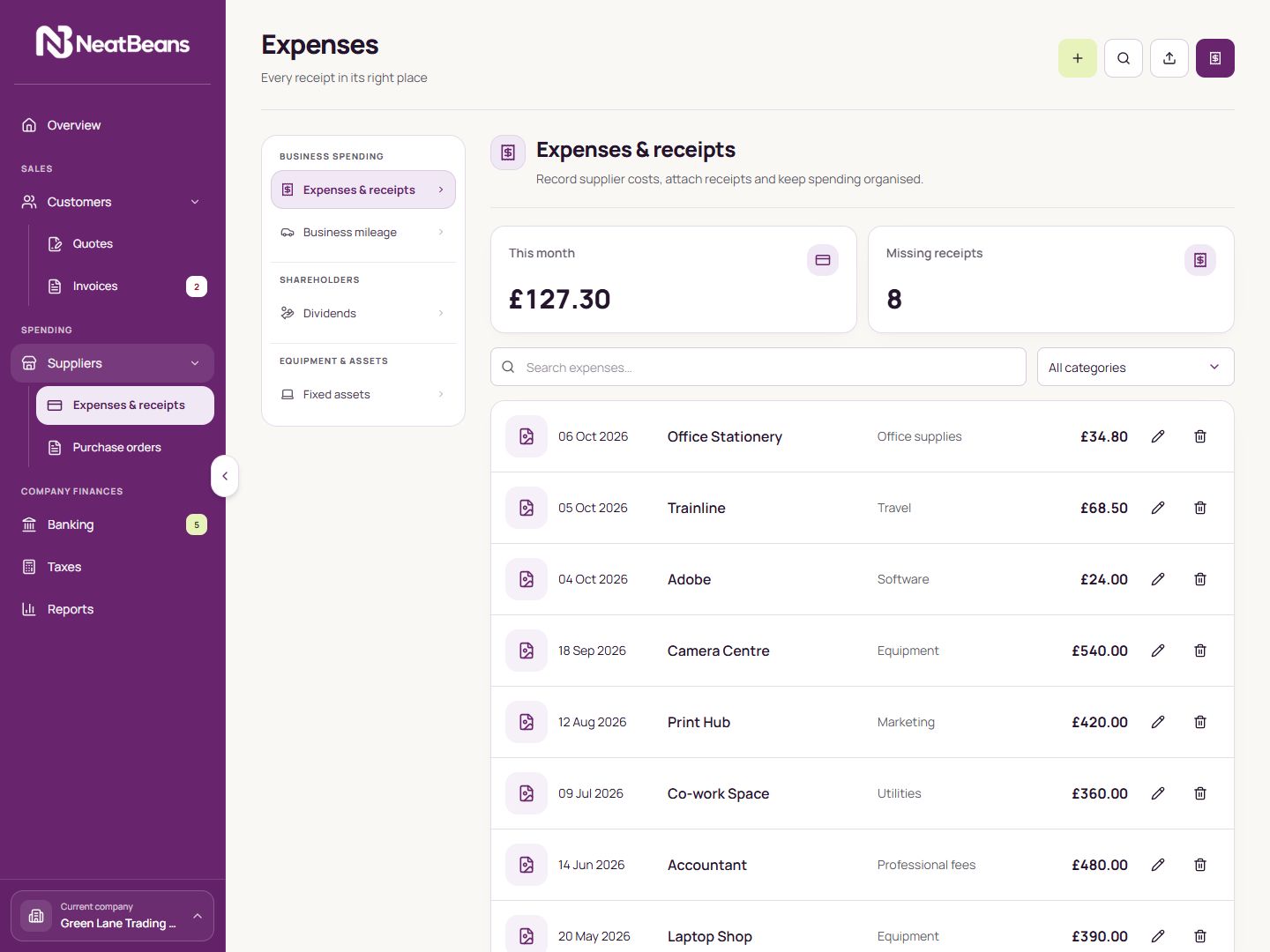
Task: Open Dividends under Shareholders
Action: [363, 313]
